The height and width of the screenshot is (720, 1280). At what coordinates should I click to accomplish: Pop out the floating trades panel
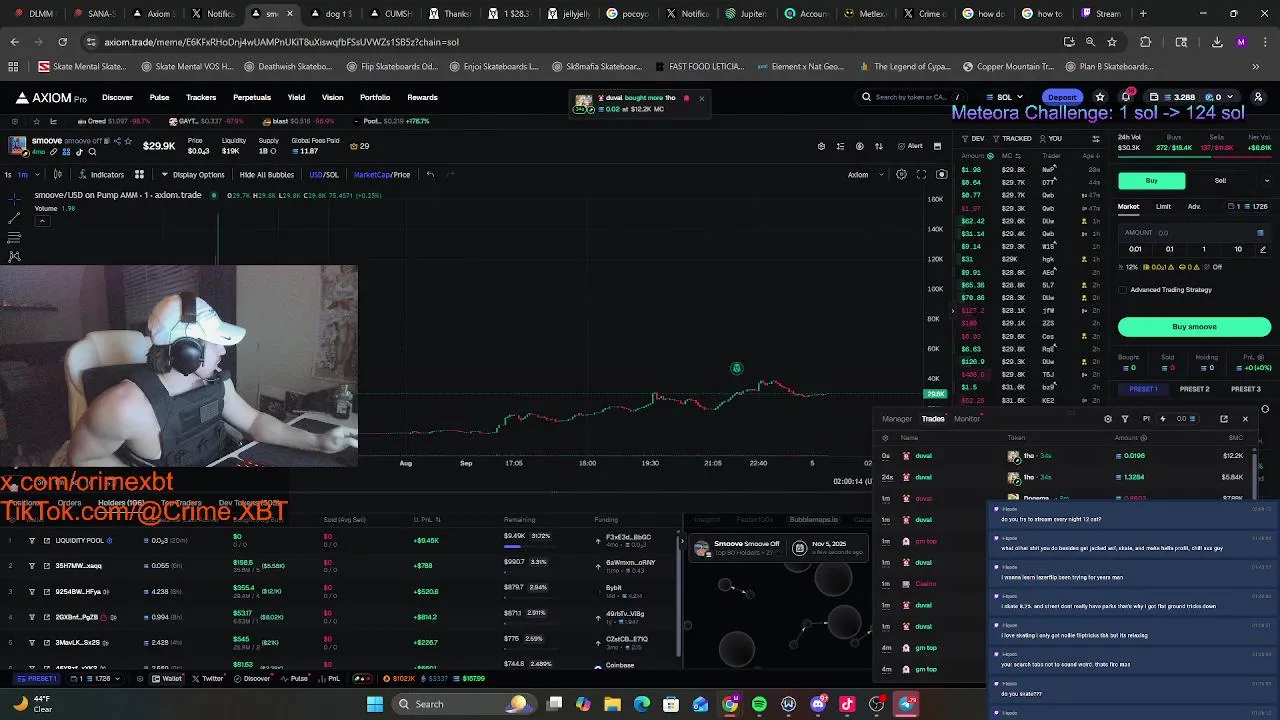coord(1224,419)
